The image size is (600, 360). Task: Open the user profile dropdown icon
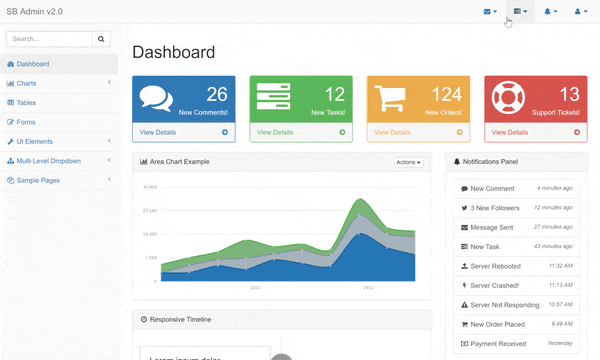tap(580, 11)
